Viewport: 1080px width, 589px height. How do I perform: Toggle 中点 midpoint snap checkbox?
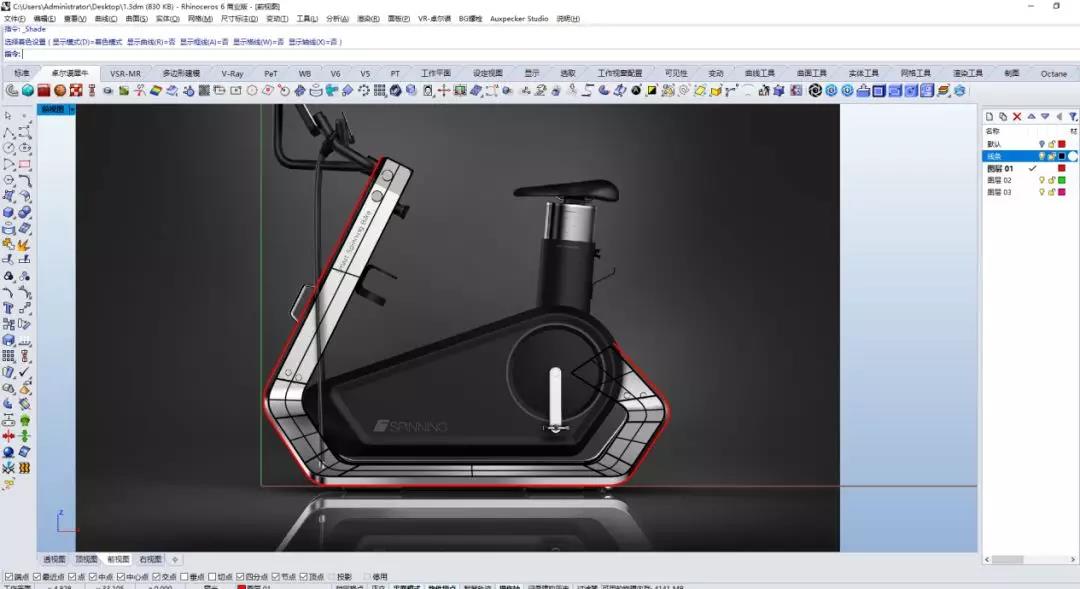(x=93, y=577)
